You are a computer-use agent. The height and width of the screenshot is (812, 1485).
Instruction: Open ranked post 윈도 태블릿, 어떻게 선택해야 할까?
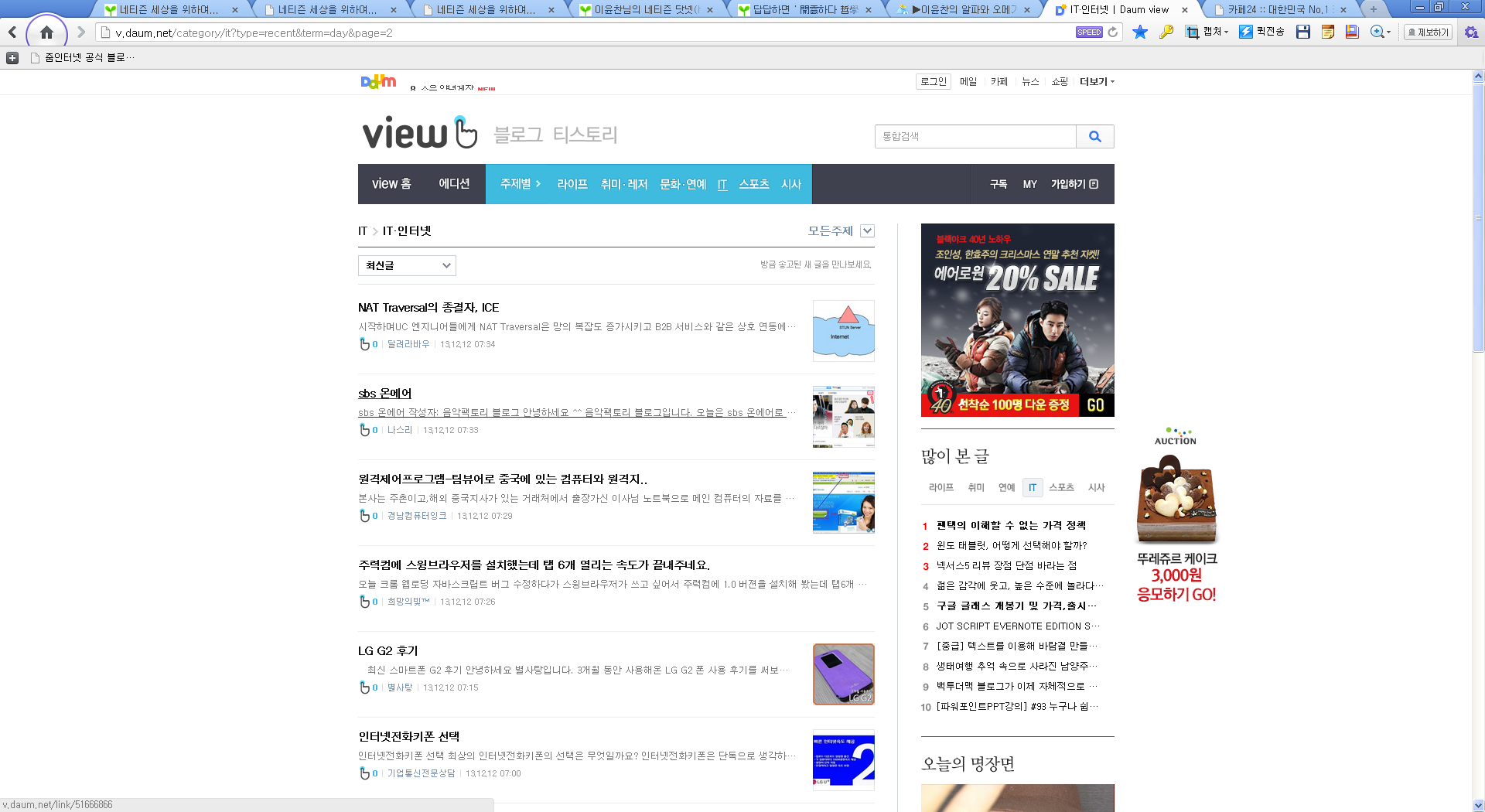point(1012,546)
